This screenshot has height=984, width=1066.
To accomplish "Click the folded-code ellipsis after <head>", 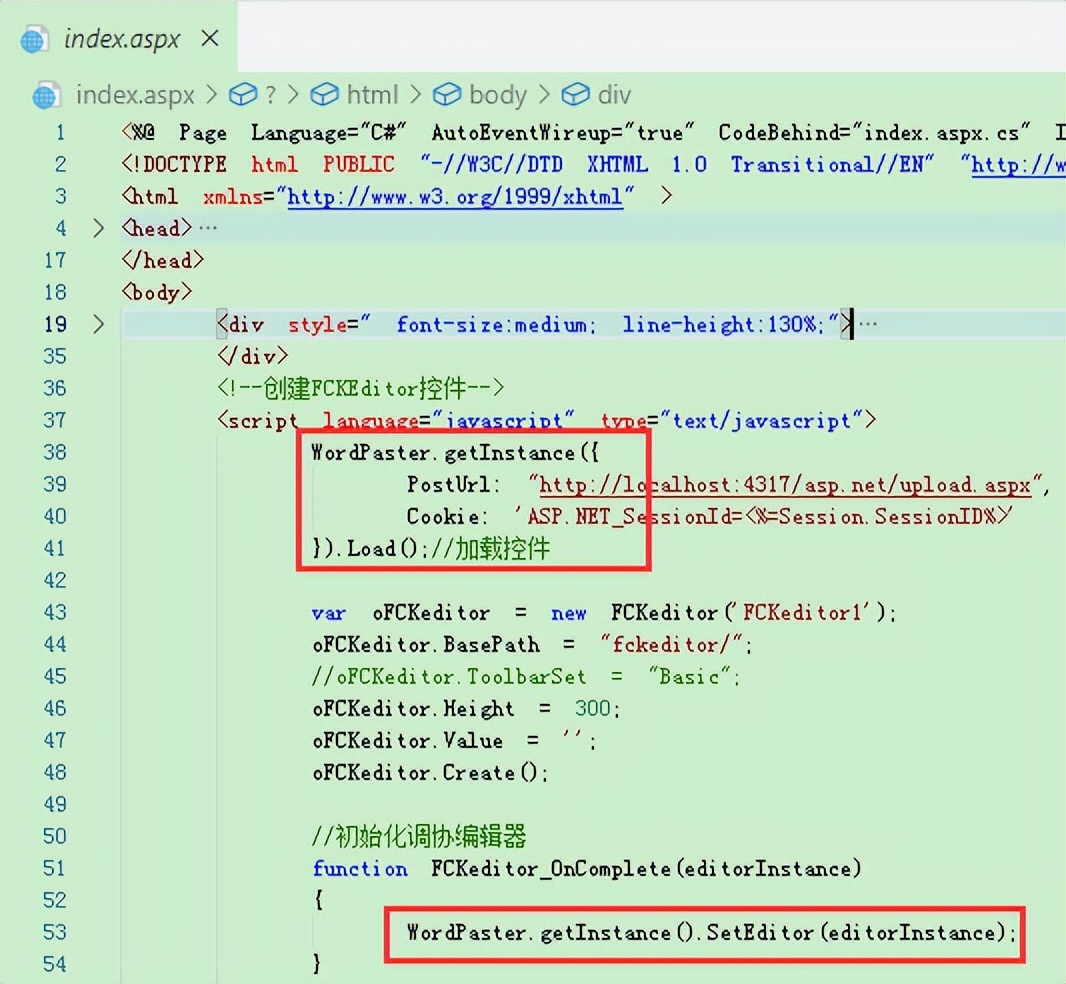I will pyautogui.click(x=208, y=228).
